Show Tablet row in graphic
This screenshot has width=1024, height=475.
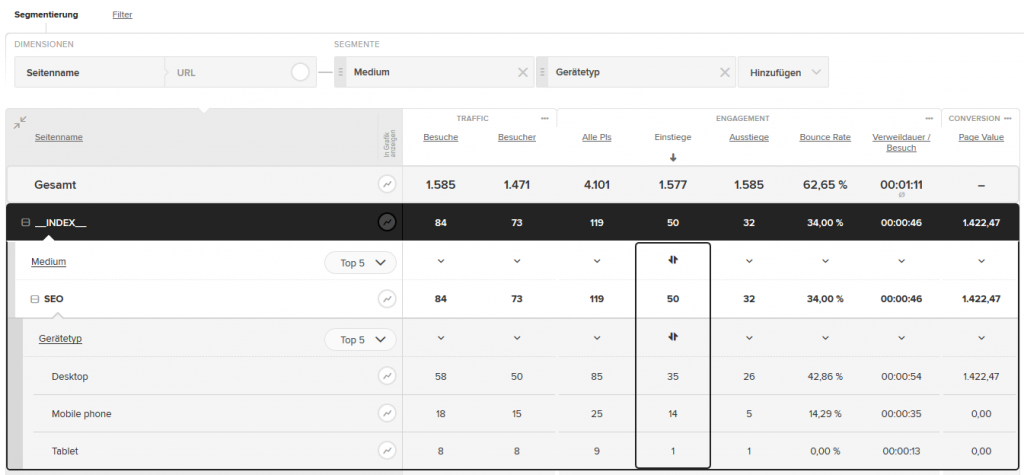[387, 451]
